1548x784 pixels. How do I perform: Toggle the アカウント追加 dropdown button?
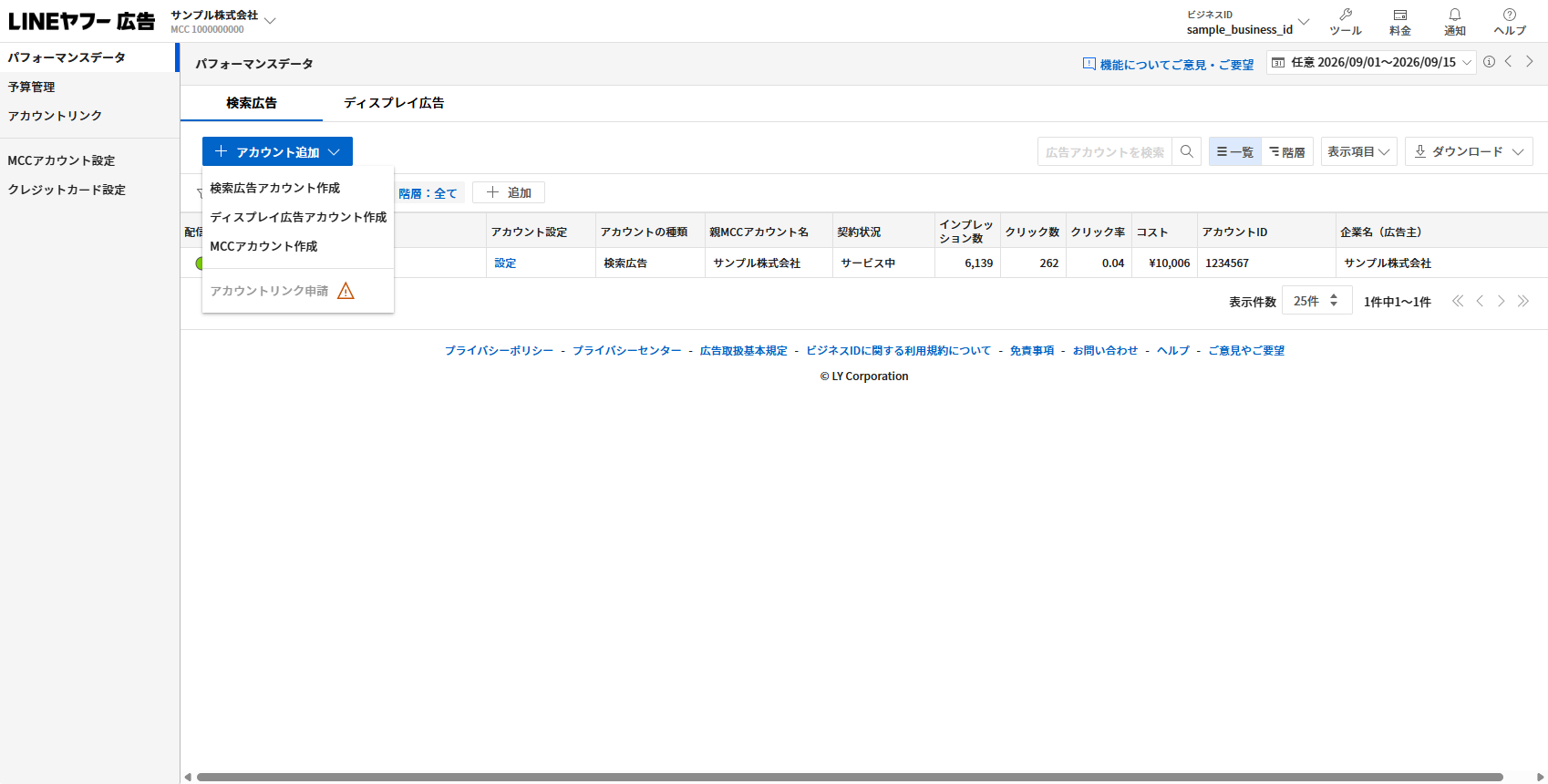tap(277, 151)
